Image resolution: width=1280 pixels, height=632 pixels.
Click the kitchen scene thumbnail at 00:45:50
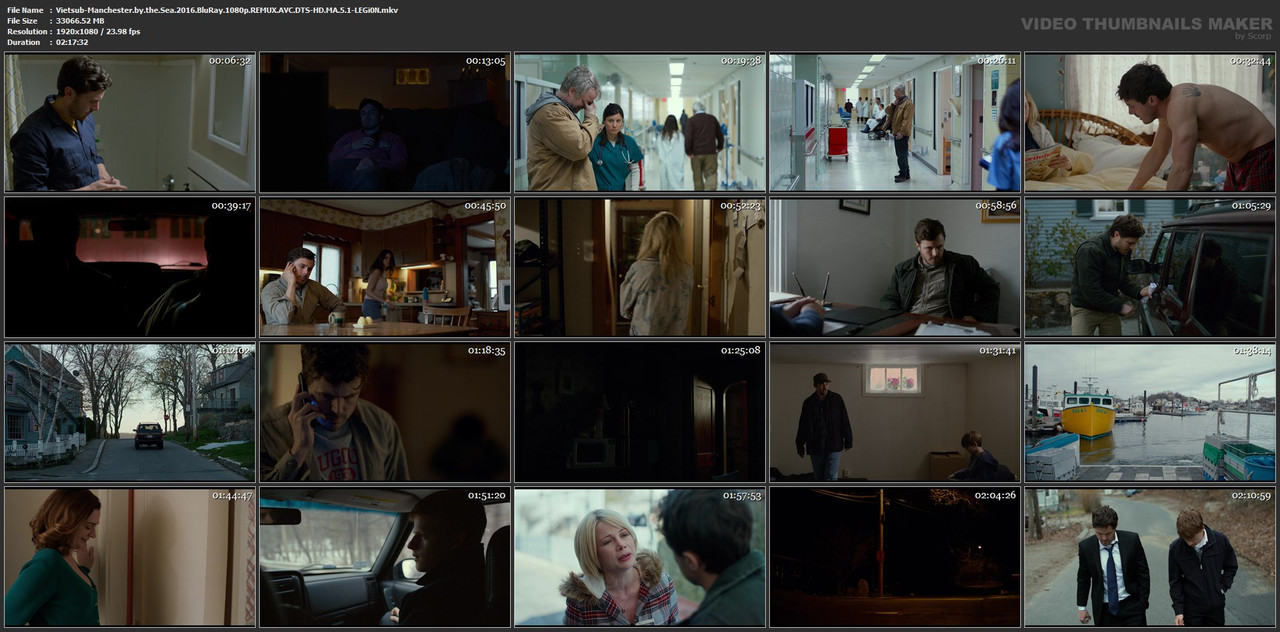pos(385,267)
